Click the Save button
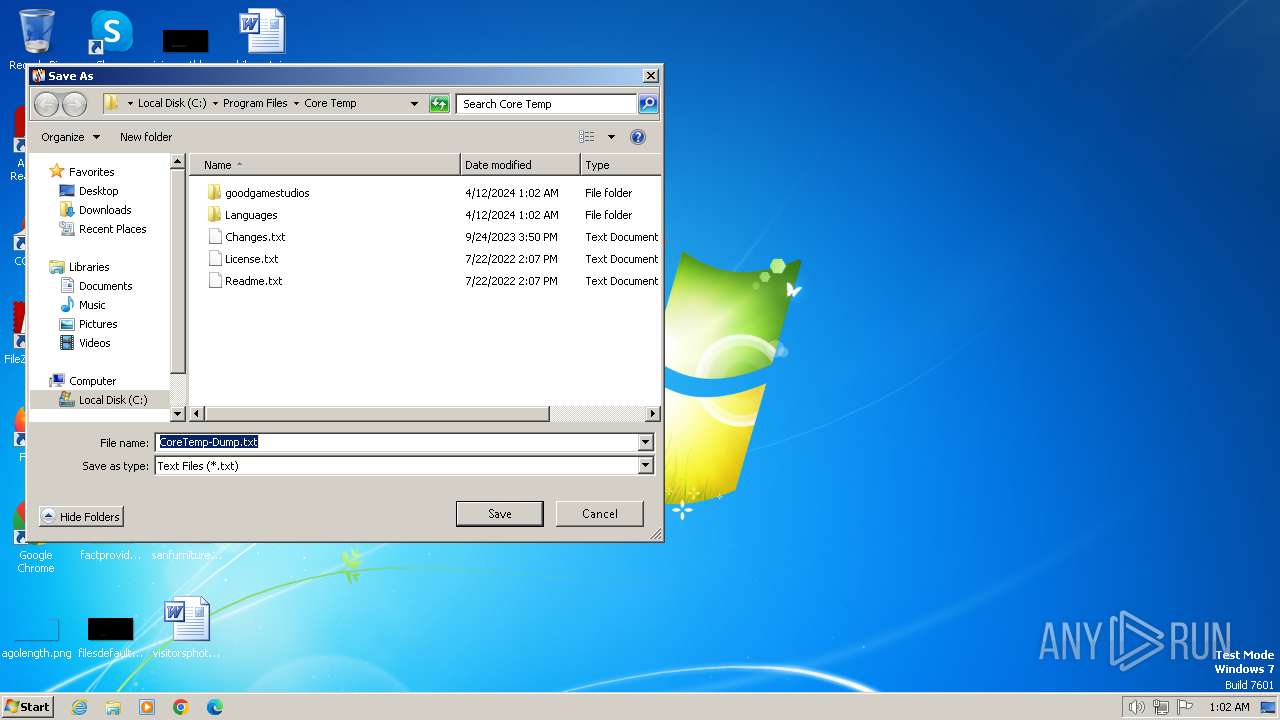Viewport: 1280px width, 720px height. click(x=500, y=514)
